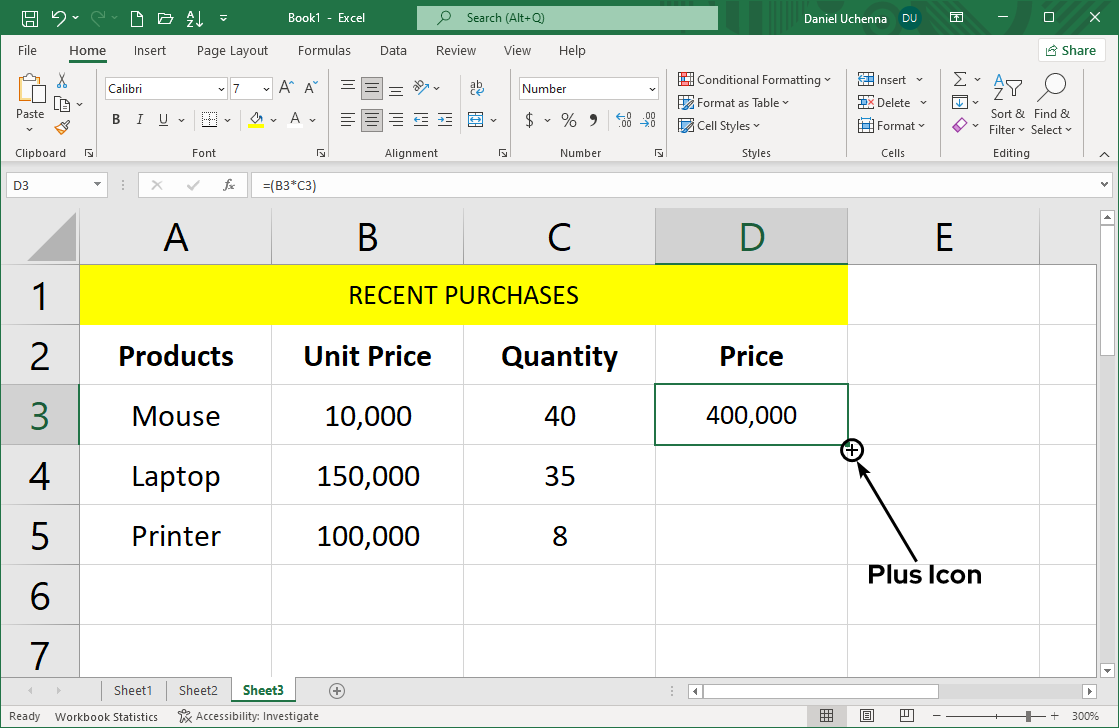Open the Sheet2 worksheet tab
The height and width of the screenshot is (728, 1119).
[x=197, y=690]
